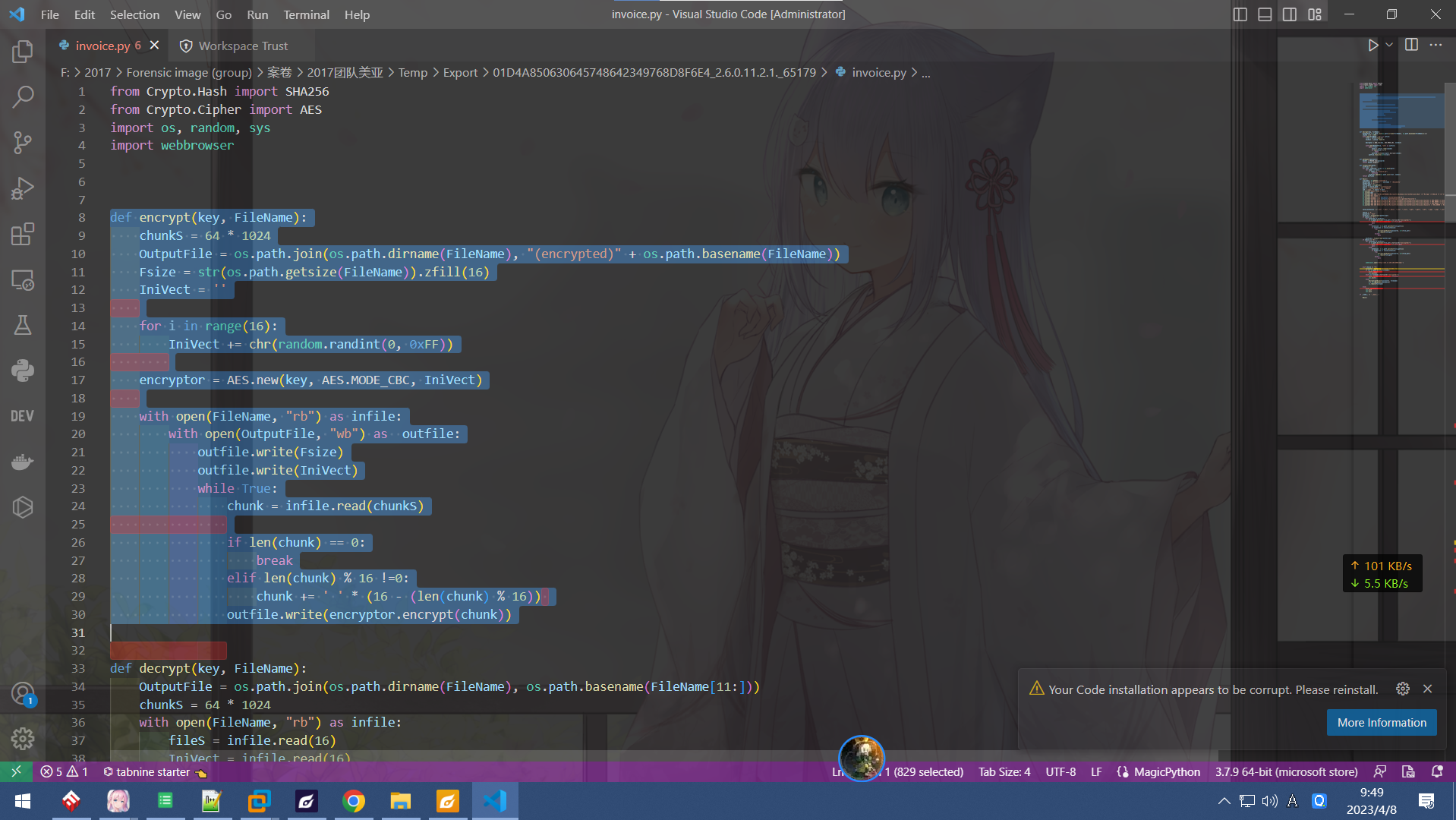Viewport: 1456px width, 820px height.
Task: Open the volume control in system tray
Action: click(x=1270, y=801)
